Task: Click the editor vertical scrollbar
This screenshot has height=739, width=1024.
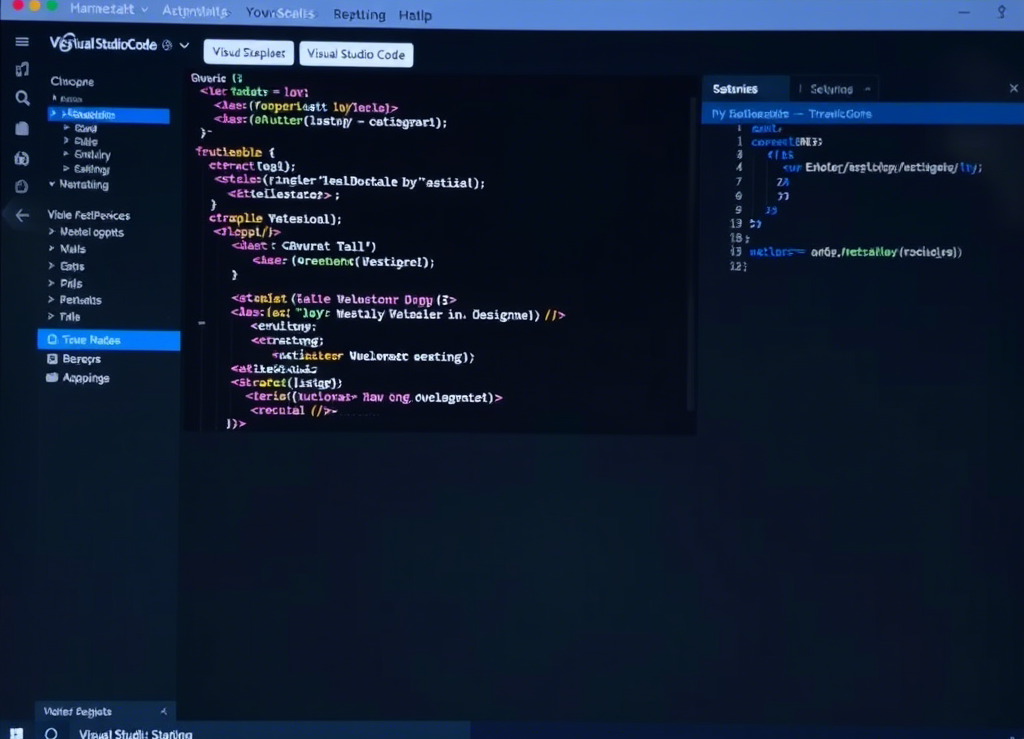Action: [691, 250]
